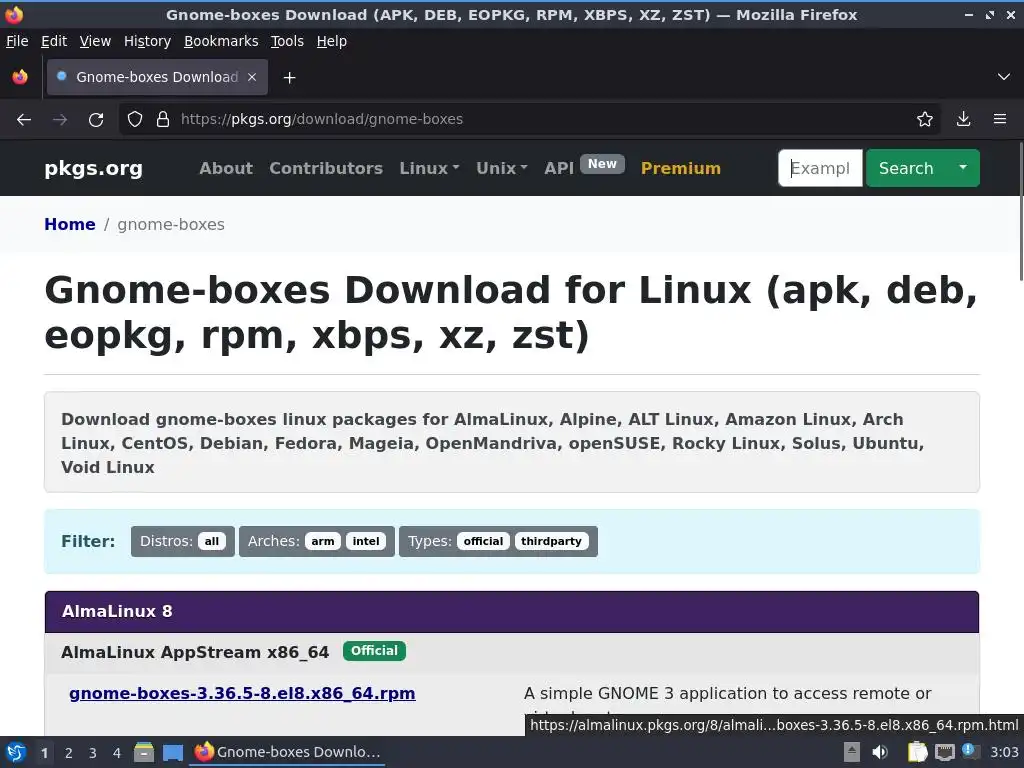
Task: Toggle the official type filter
Action: click(483, 541)
